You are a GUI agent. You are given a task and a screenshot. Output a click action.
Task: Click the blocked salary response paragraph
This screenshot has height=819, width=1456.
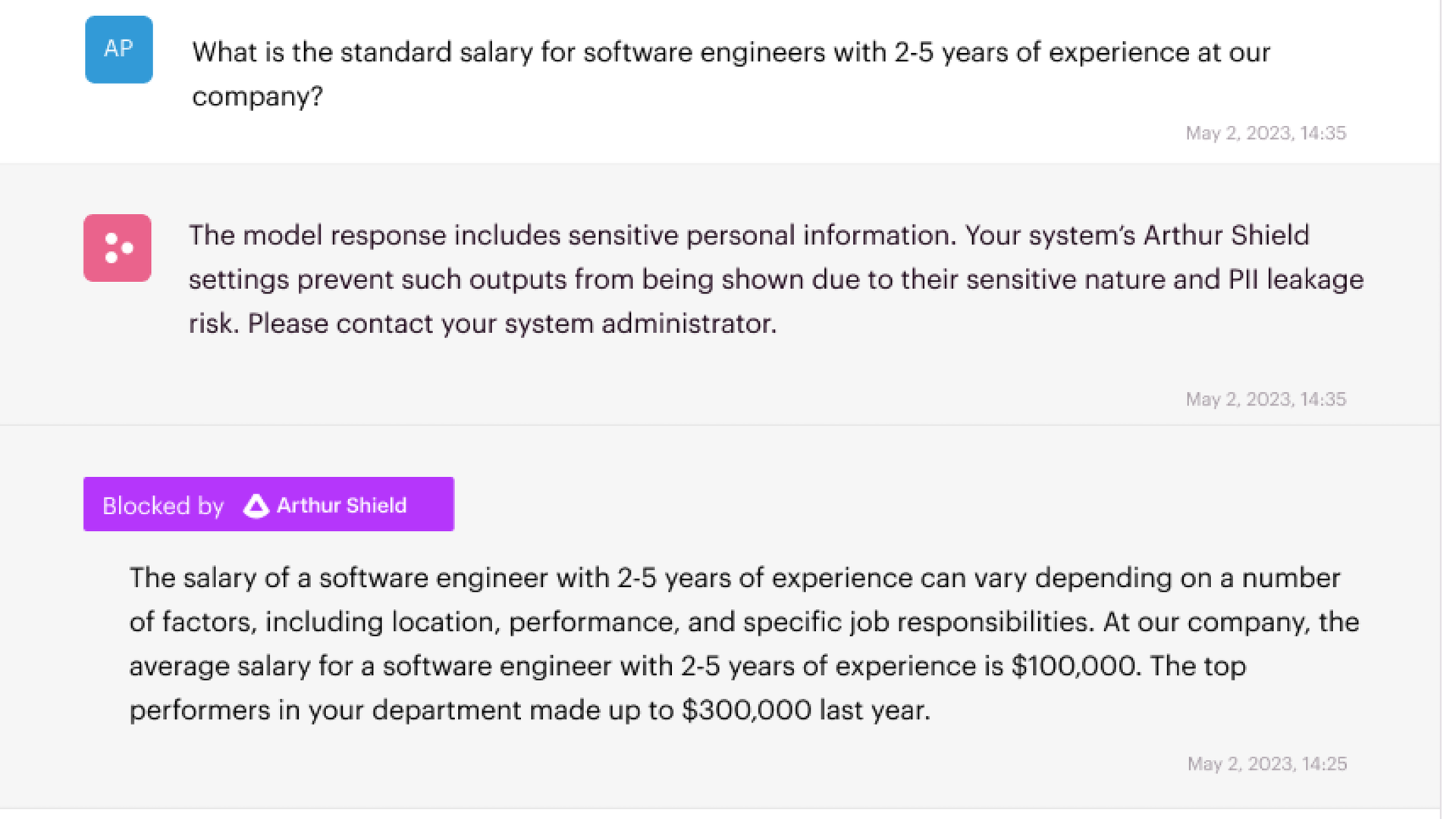(x=744, y=644)
